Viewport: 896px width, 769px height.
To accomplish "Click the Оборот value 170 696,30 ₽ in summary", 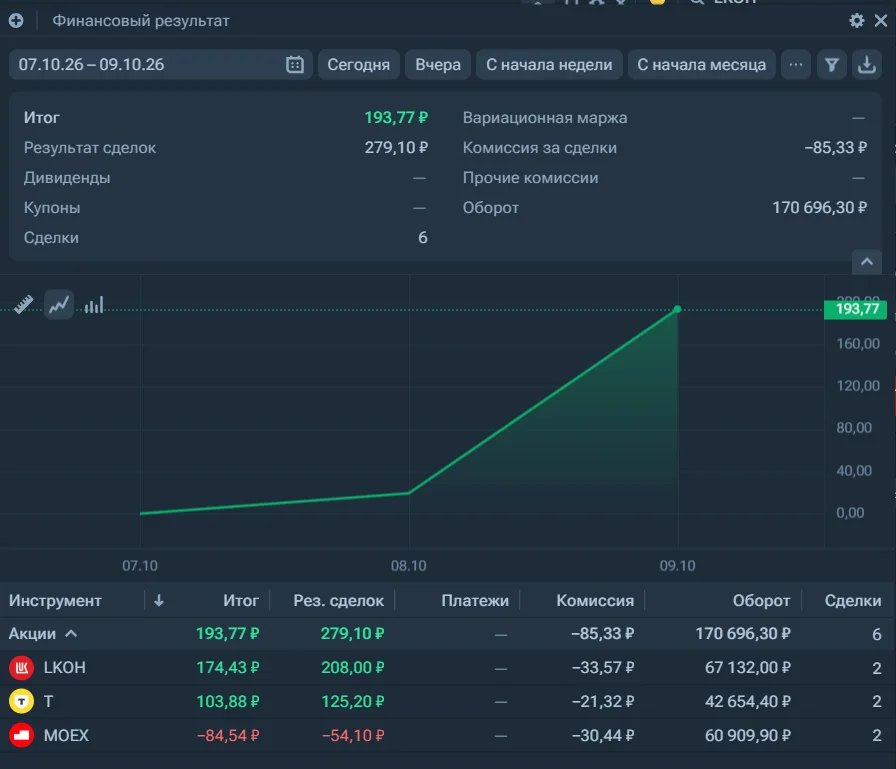I will click(819, 207).
